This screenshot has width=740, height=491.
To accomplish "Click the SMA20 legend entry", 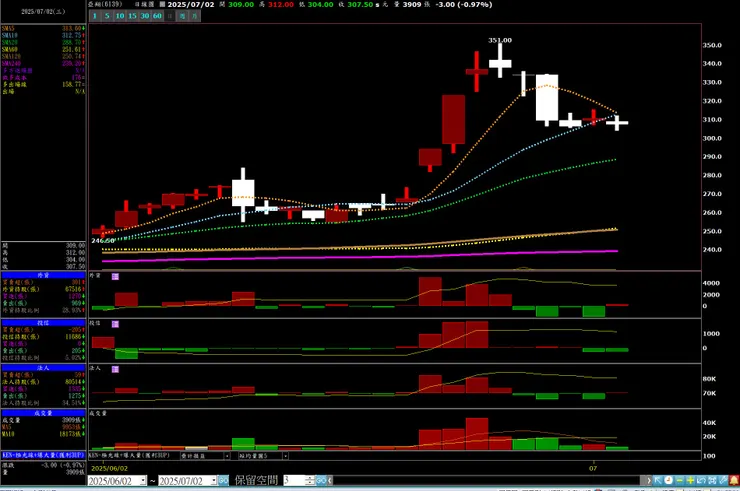I will [x=43, y=42].
